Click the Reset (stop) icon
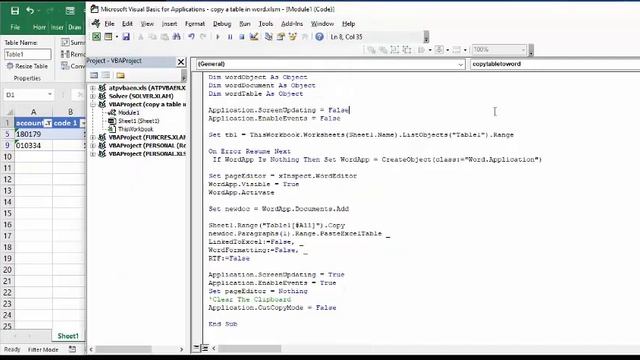Image resolution: width=640 pixels, height=360 pixels. 242,37
